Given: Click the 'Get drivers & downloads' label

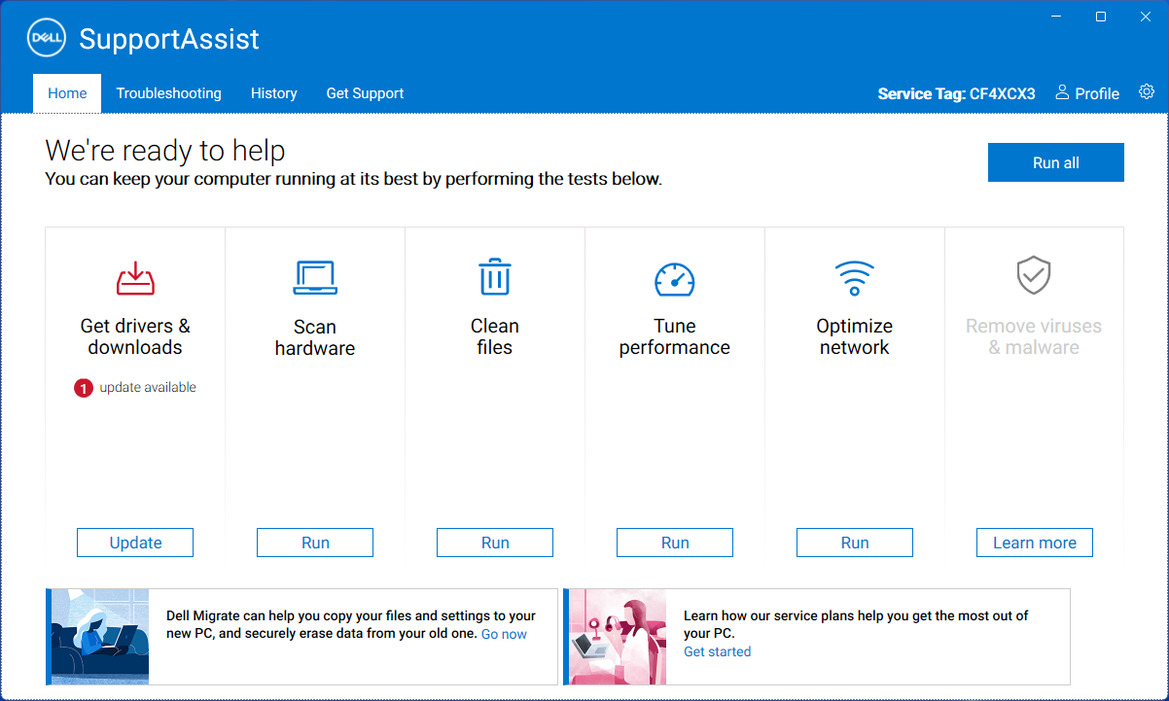Looking at the screenshot, I should (135, 336).
